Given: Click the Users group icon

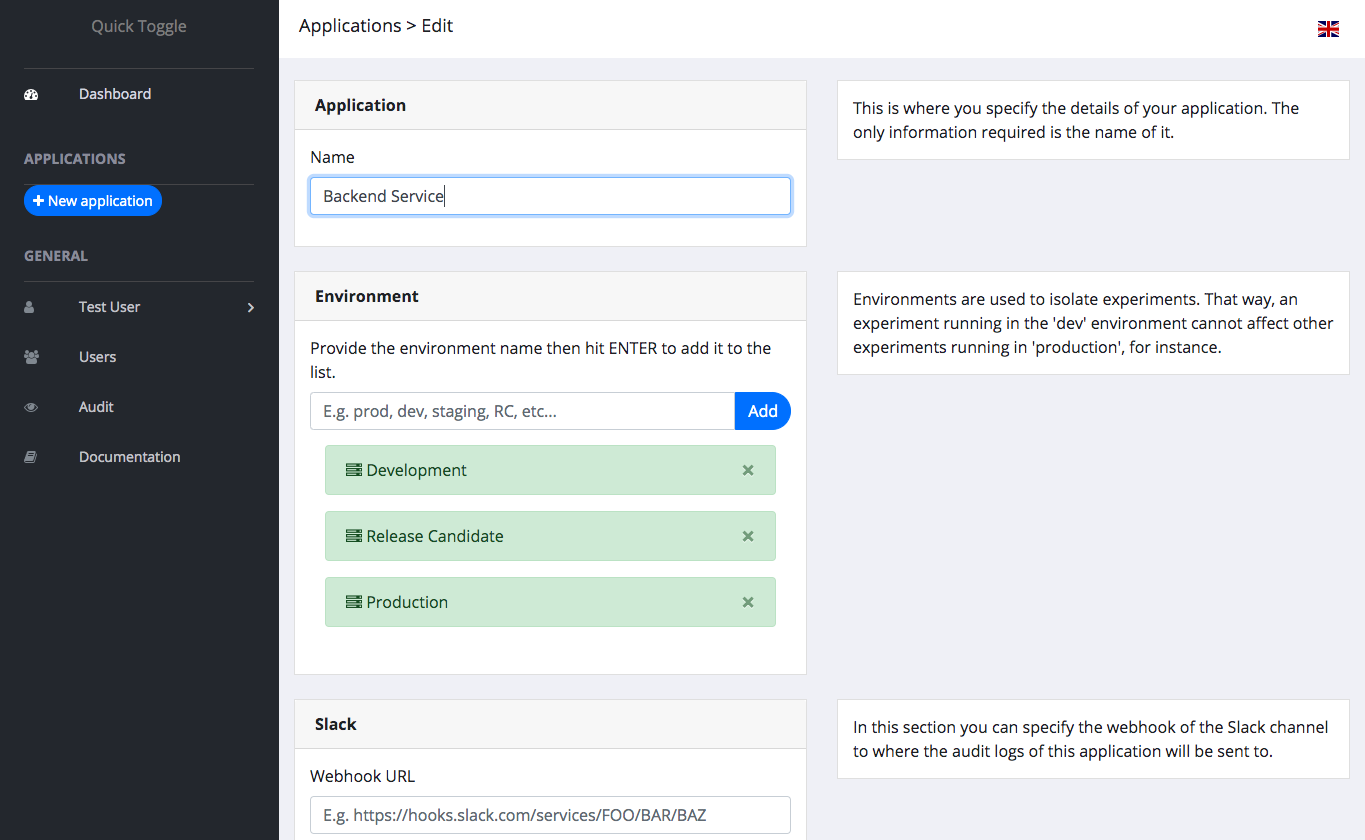Looking at the screenshot, I should (30, 356).
